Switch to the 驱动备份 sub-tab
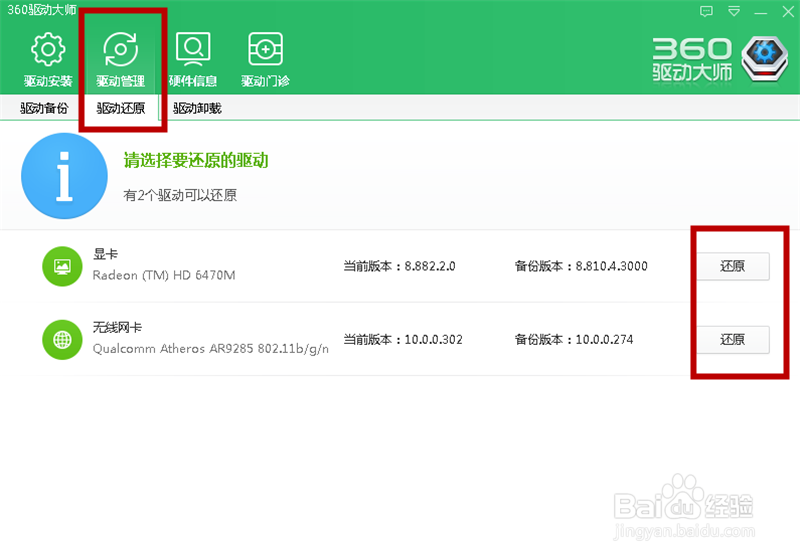The height and width of the screenshot is (559, 800). click(x=44, y=108)
